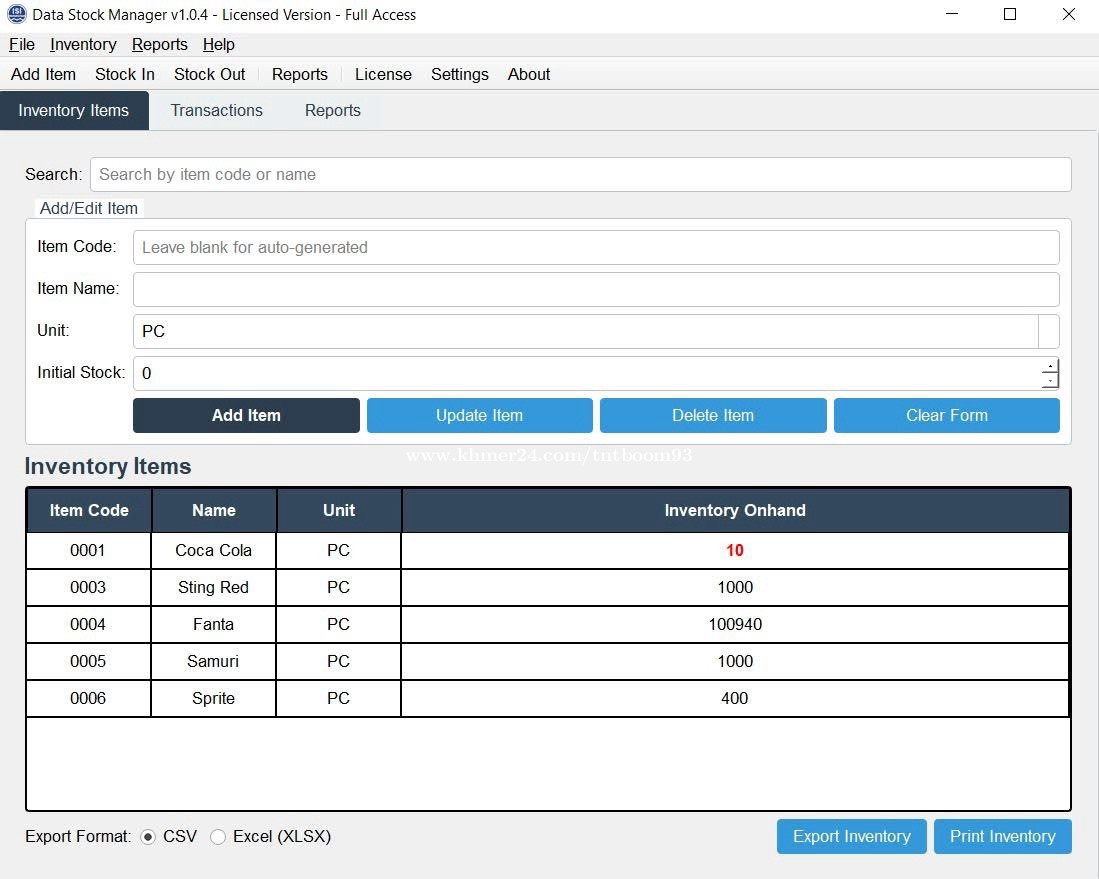Click Add Item in the toolbar
The width and height of the screenshot is (1099, 879).
[43, 74]
